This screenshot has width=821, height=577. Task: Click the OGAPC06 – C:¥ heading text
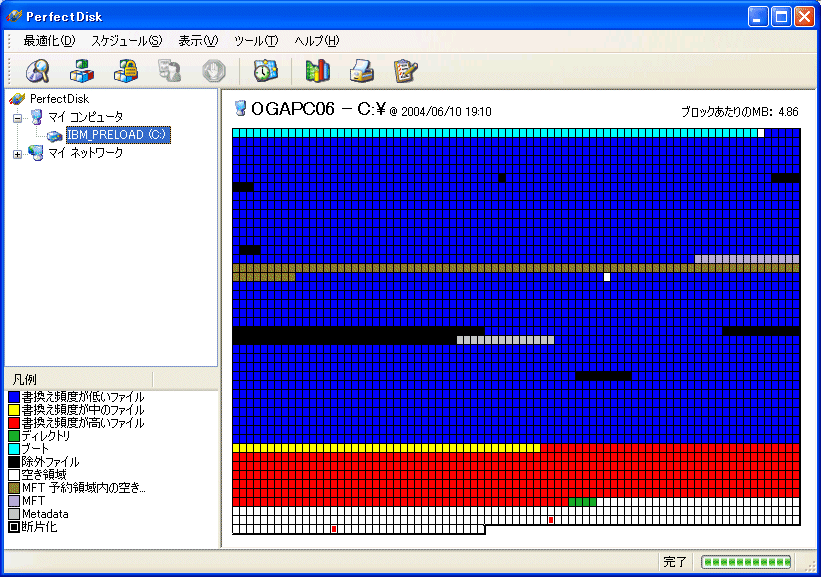click(x=318, y=108)
